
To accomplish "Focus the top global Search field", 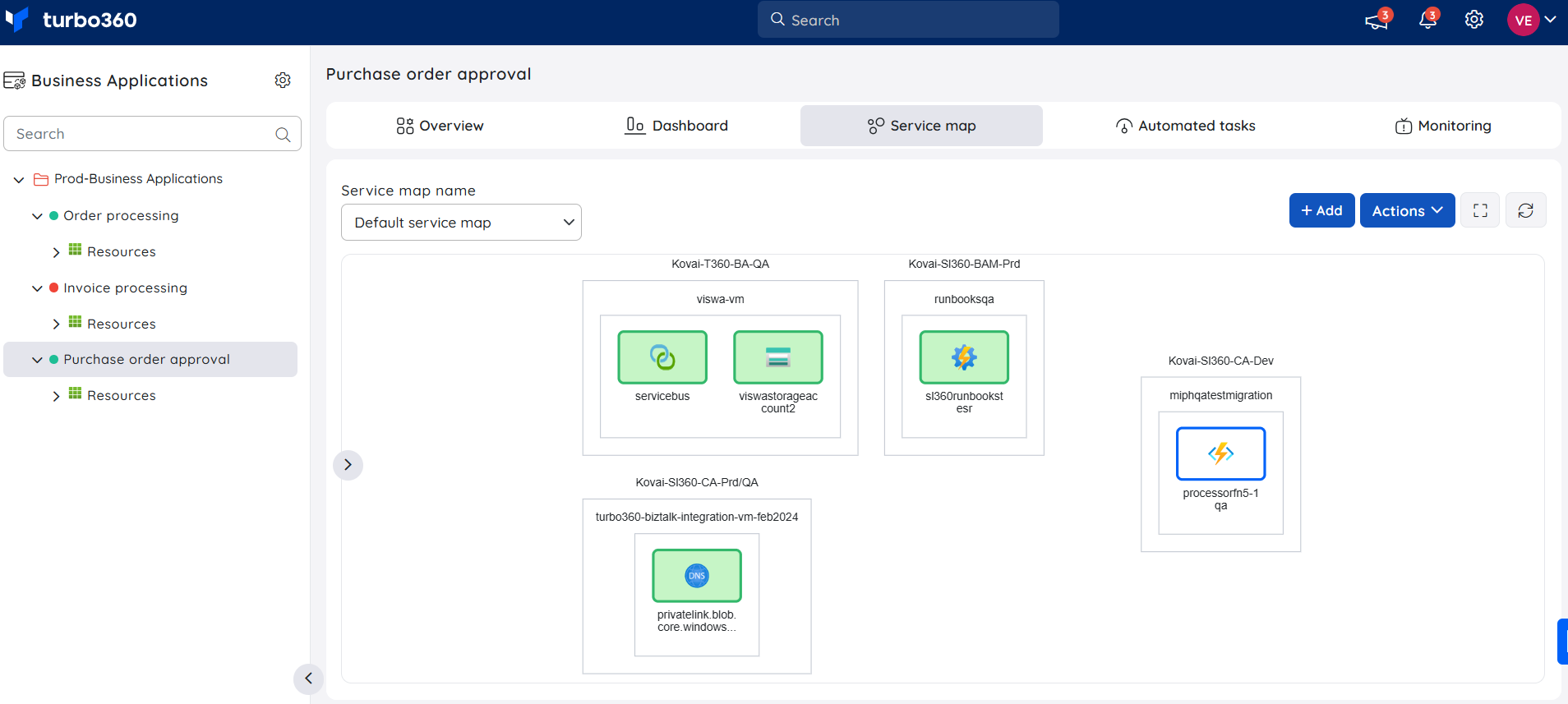I will pyautogui.click(x=908, y=20).
